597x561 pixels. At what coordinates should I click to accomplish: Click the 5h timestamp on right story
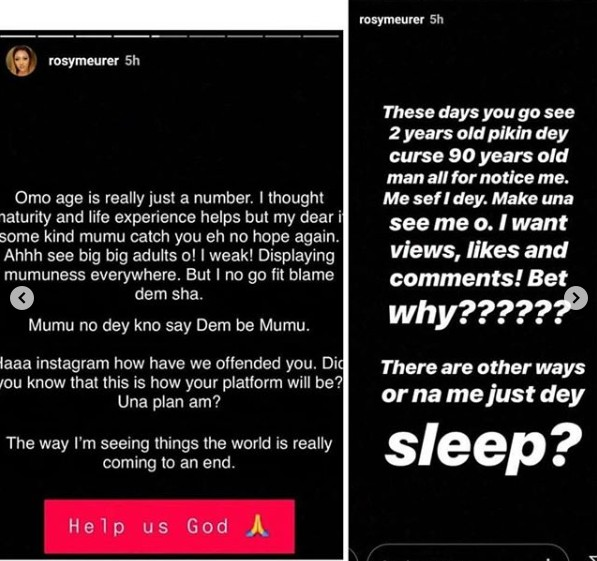(437, 19)
